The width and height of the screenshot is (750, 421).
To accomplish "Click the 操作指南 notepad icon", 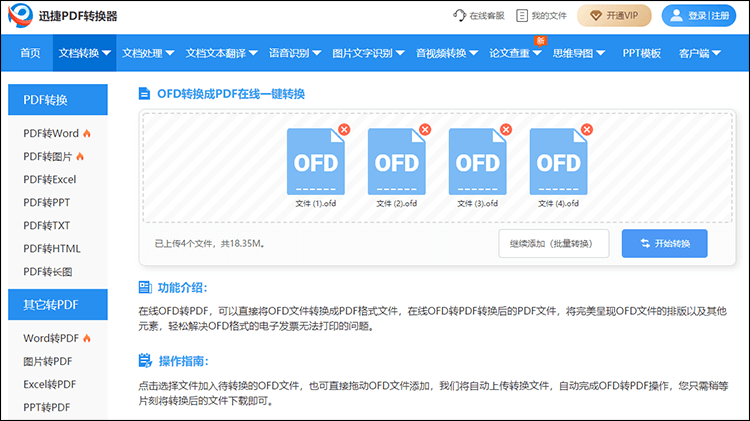I will [x=145, y=361].
